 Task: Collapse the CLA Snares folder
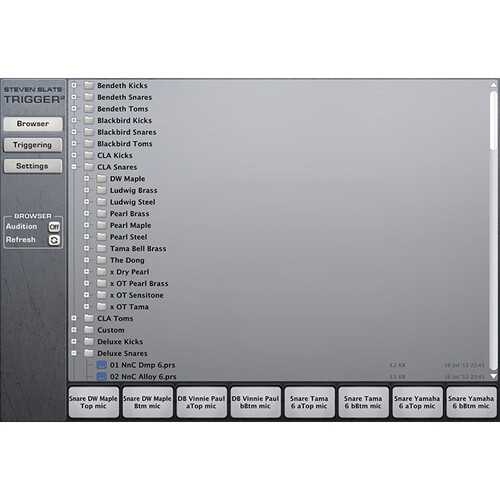pos(74,167)
